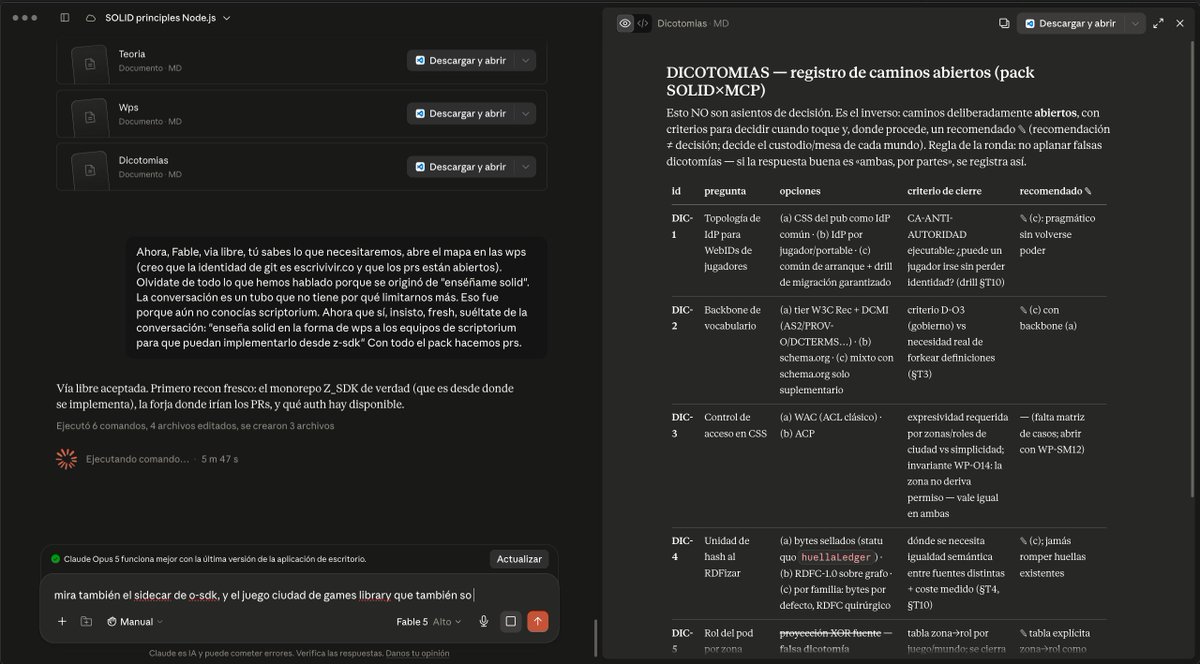Switch to preview eye view in document panel

tap(625, 23)
